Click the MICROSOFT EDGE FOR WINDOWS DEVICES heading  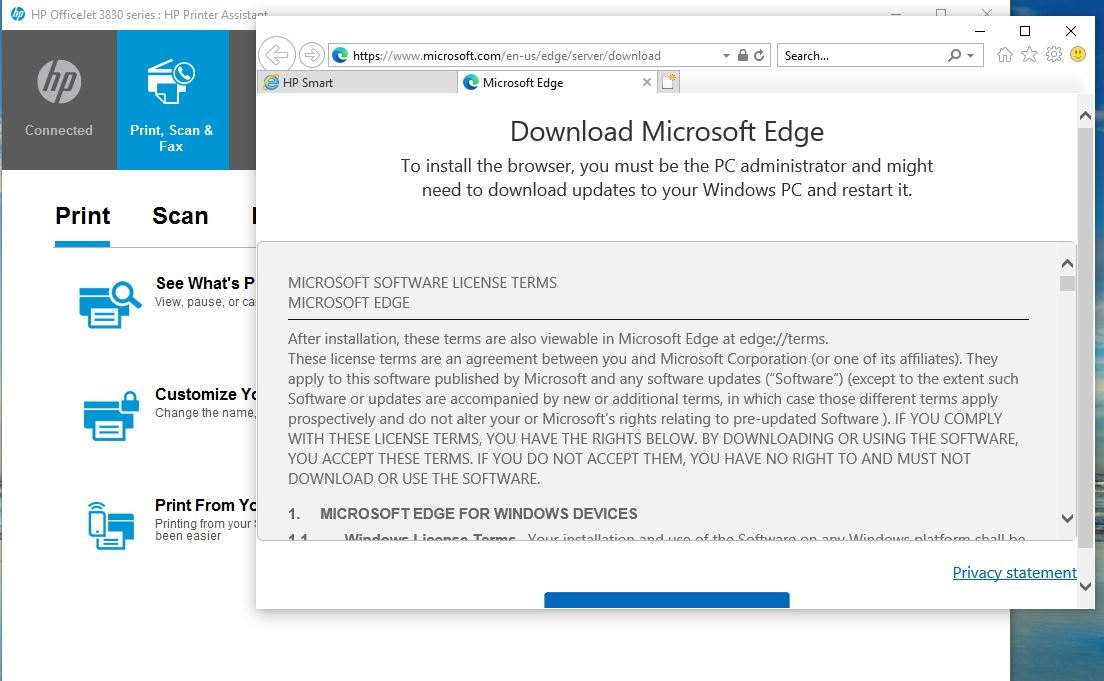pos(479,514)
